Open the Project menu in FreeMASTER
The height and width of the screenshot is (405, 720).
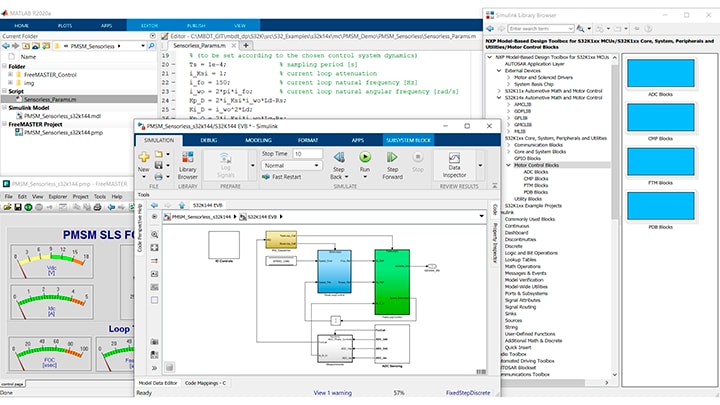click(80, 196)
